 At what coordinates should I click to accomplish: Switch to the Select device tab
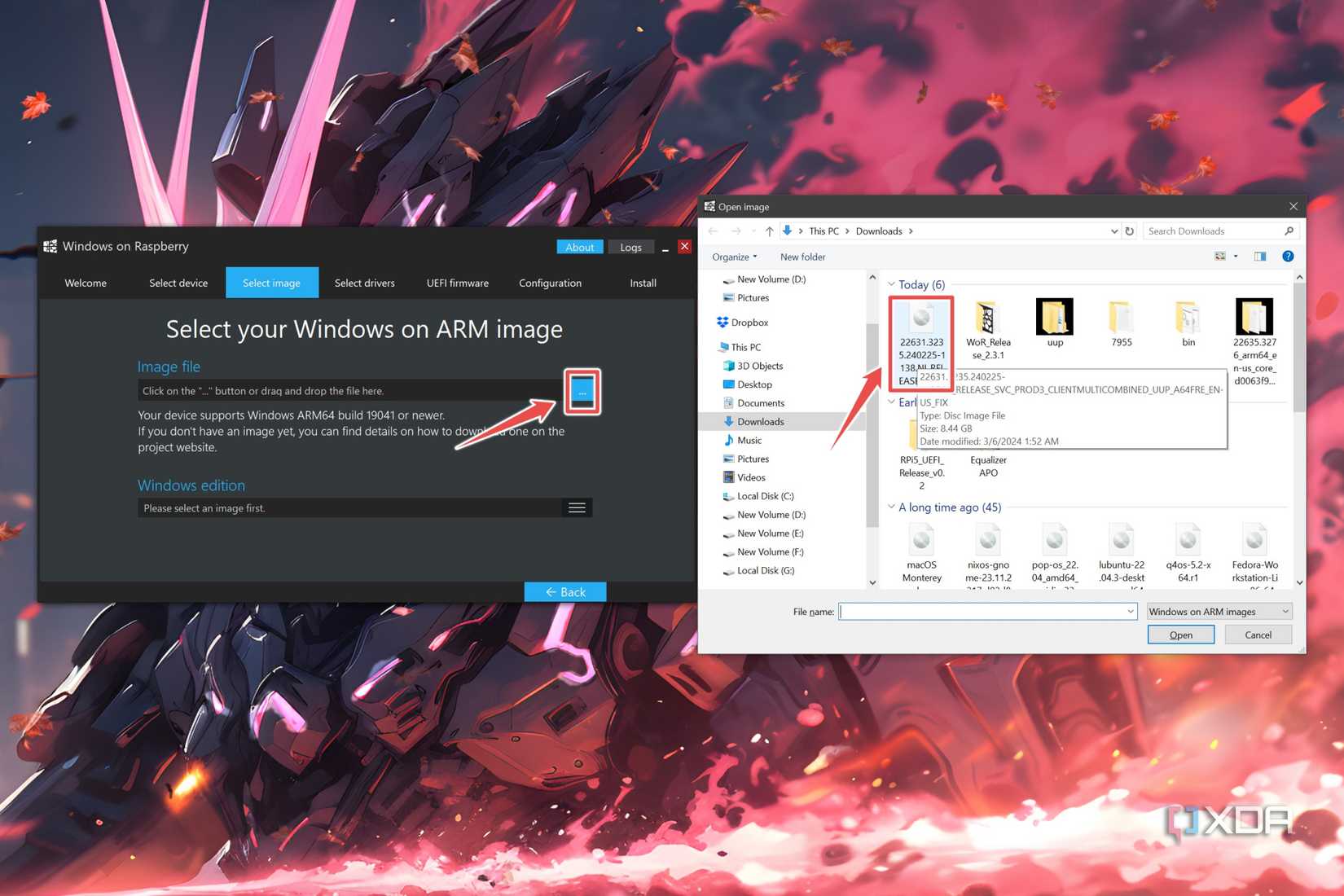pyautogui.click(x=178, y=283)
